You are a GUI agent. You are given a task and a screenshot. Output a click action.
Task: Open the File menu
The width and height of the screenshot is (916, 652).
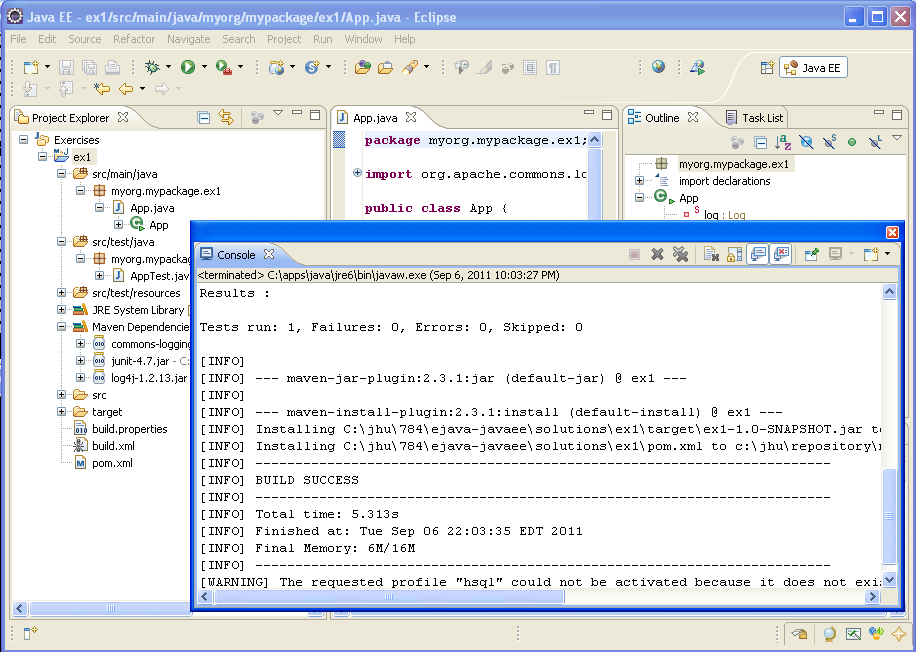click(18, 39)
